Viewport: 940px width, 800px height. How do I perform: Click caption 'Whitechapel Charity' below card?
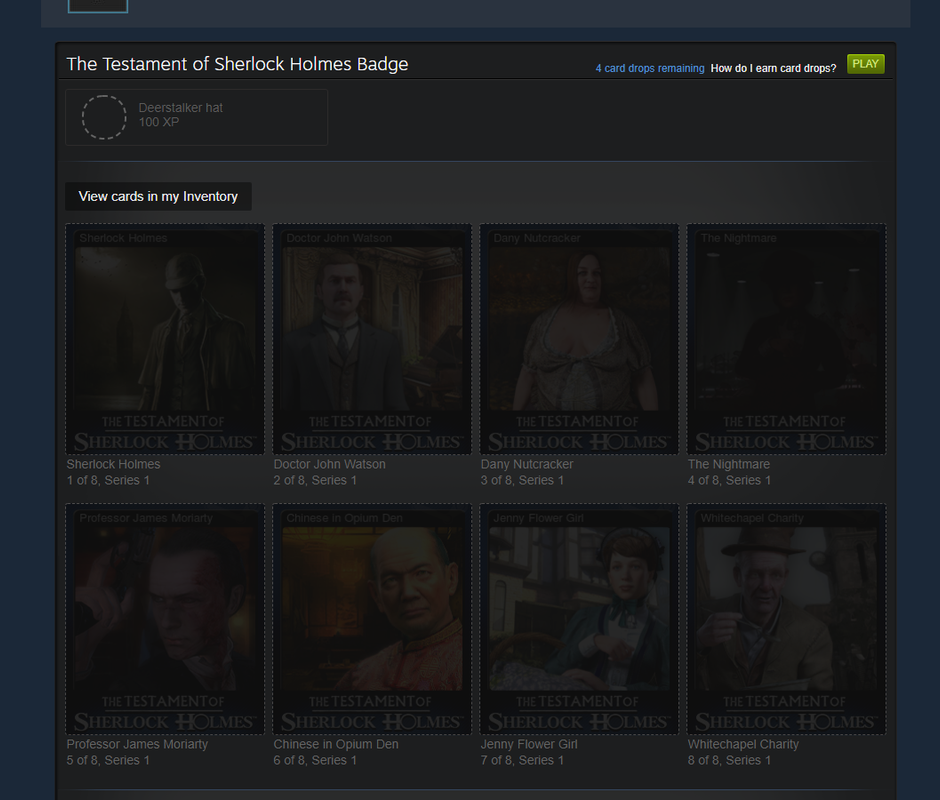click(743, 744)
